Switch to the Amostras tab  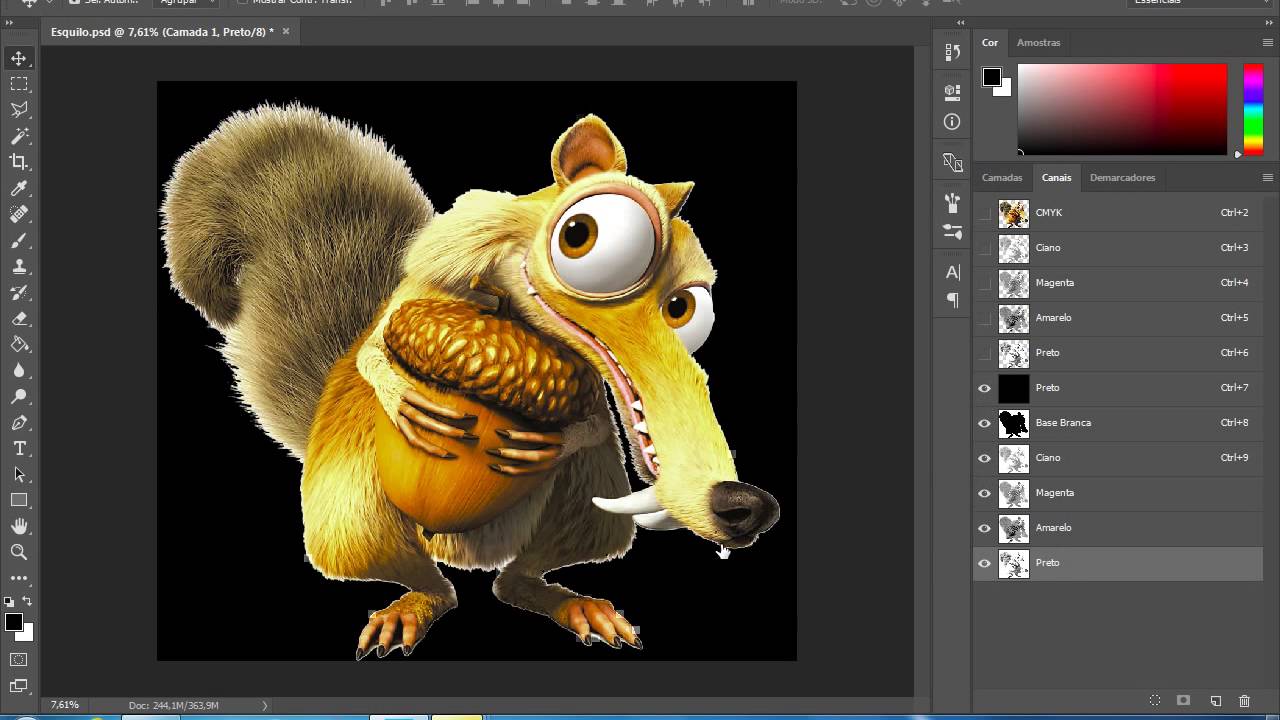coord(1038,43)
